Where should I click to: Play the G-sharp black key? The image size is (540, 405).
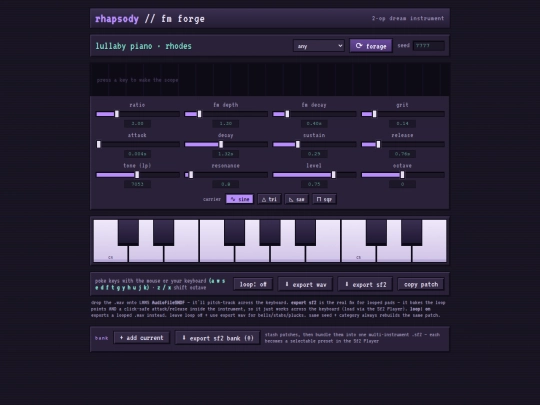[x=270, y=232]
